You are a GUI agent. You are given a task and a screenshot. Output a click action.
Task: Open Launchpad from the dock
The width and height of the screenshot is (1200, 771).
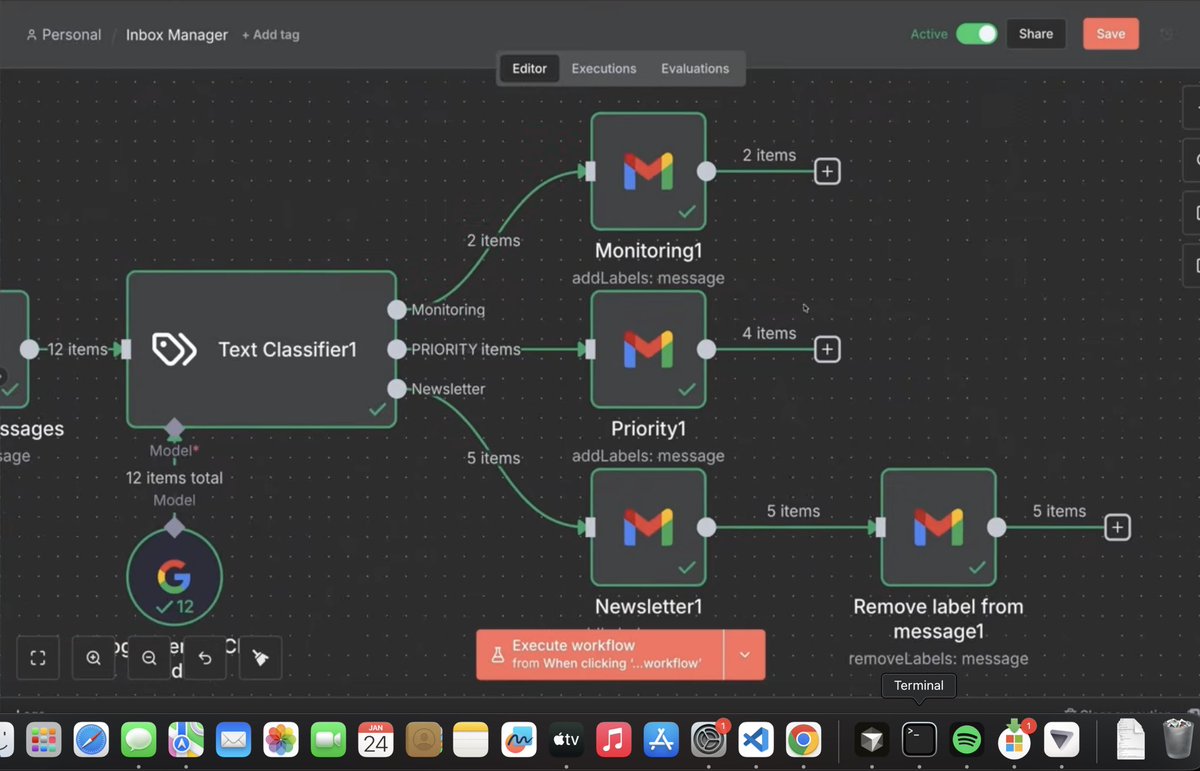click(x=44, y=740)
